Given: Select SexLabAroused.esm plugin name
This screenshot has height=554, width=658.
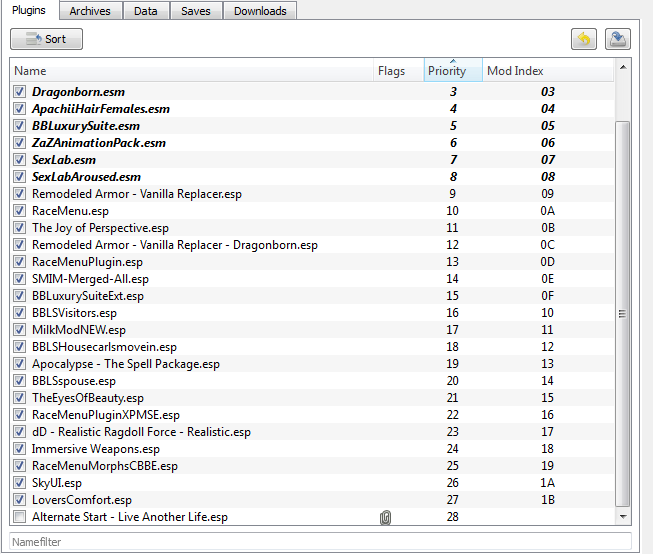Looking at the screenshot, I should pos(86,177).
